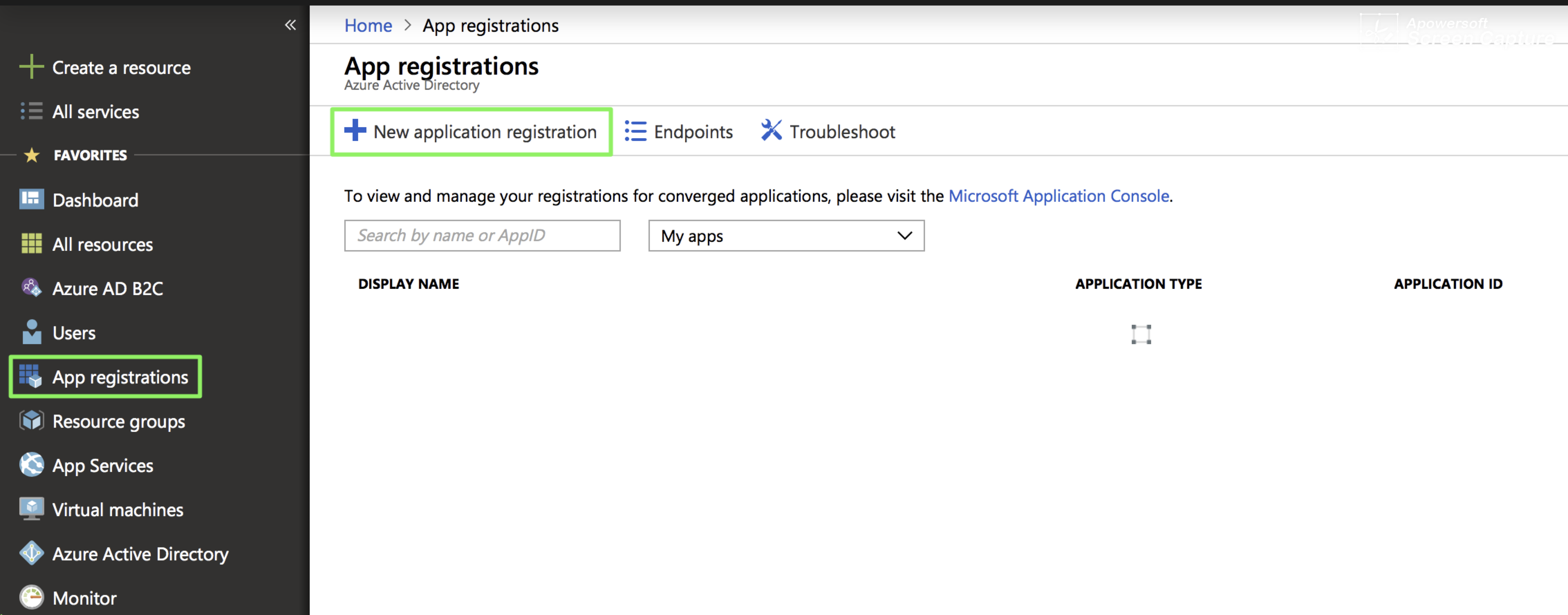Open Troubleshoot from the toolbar
Screen dimensions: 1568x615
coord(827,131)
